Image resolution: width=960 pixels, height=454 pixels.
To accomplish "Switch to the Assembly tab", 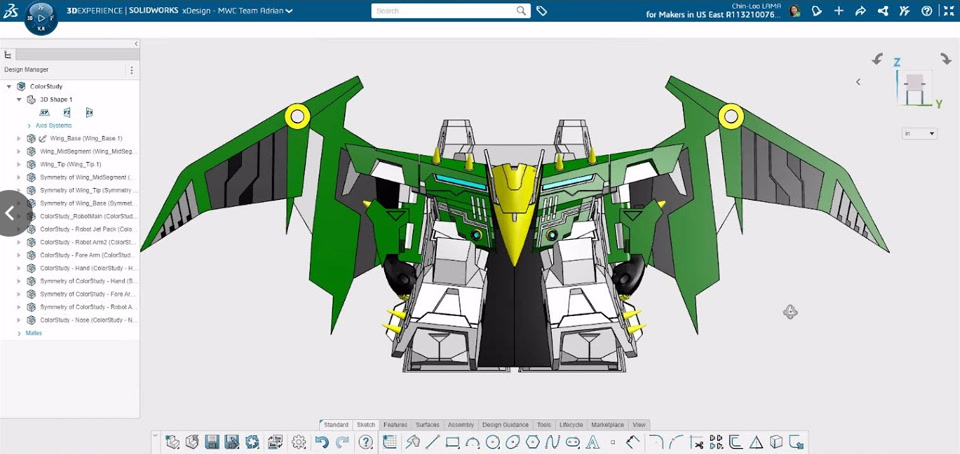I will point(461,425).
